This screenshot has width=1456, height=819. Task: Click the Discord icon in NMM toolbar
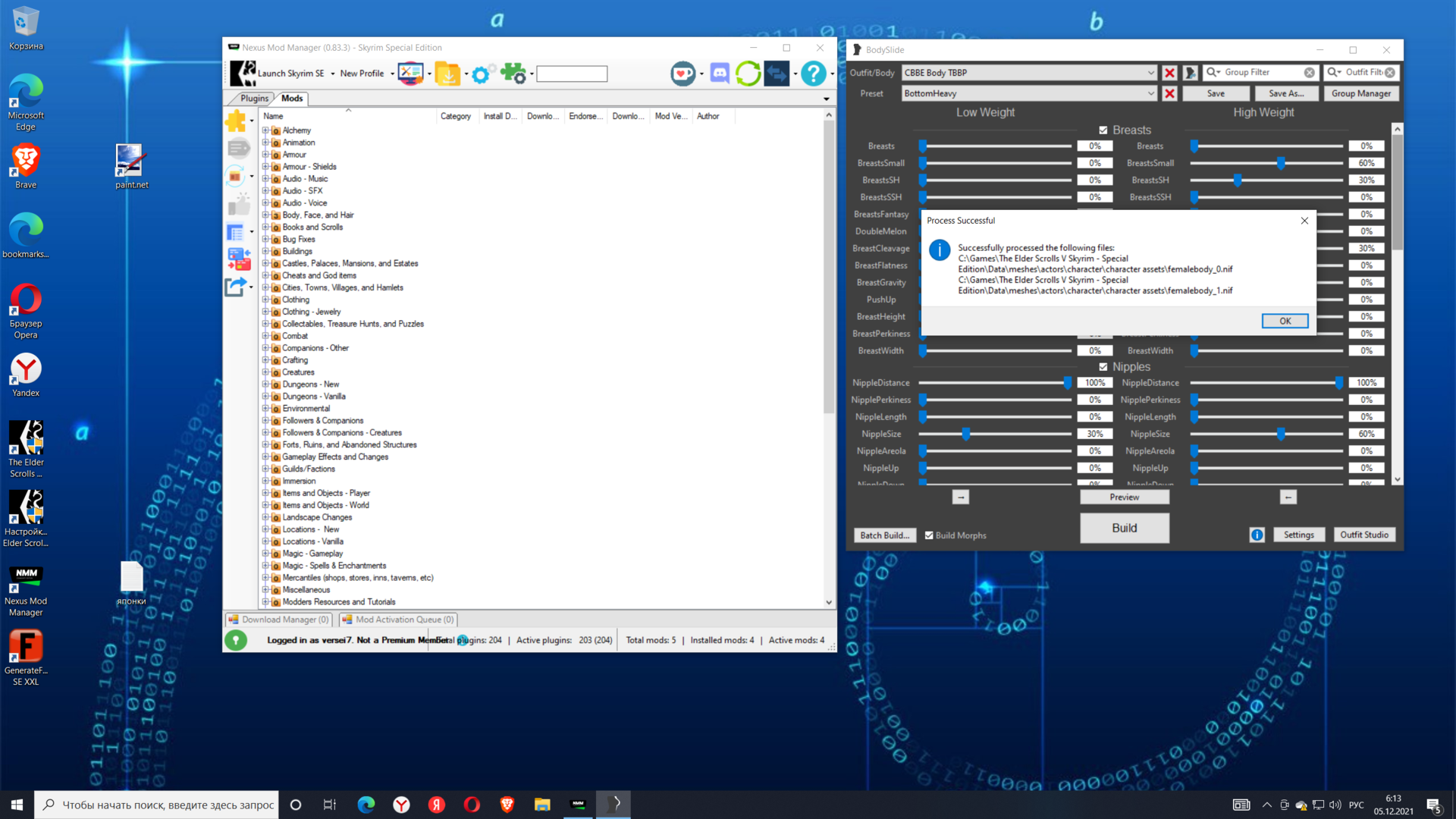(719, 74)
